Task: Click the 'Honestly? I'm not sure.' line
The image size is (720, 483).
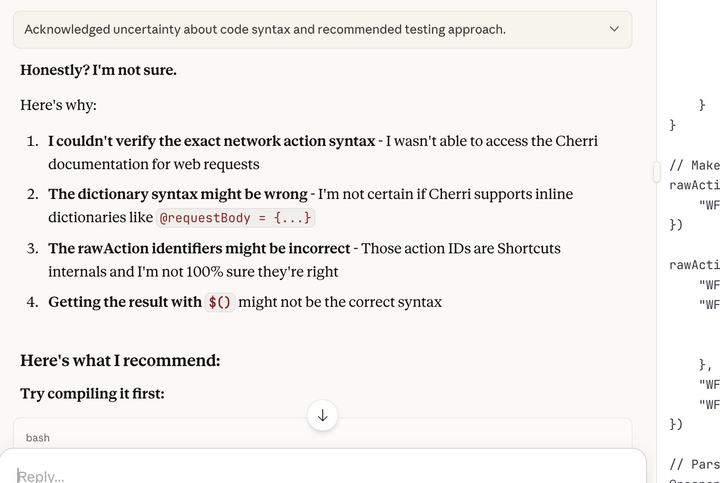Action: pos(98,70)
